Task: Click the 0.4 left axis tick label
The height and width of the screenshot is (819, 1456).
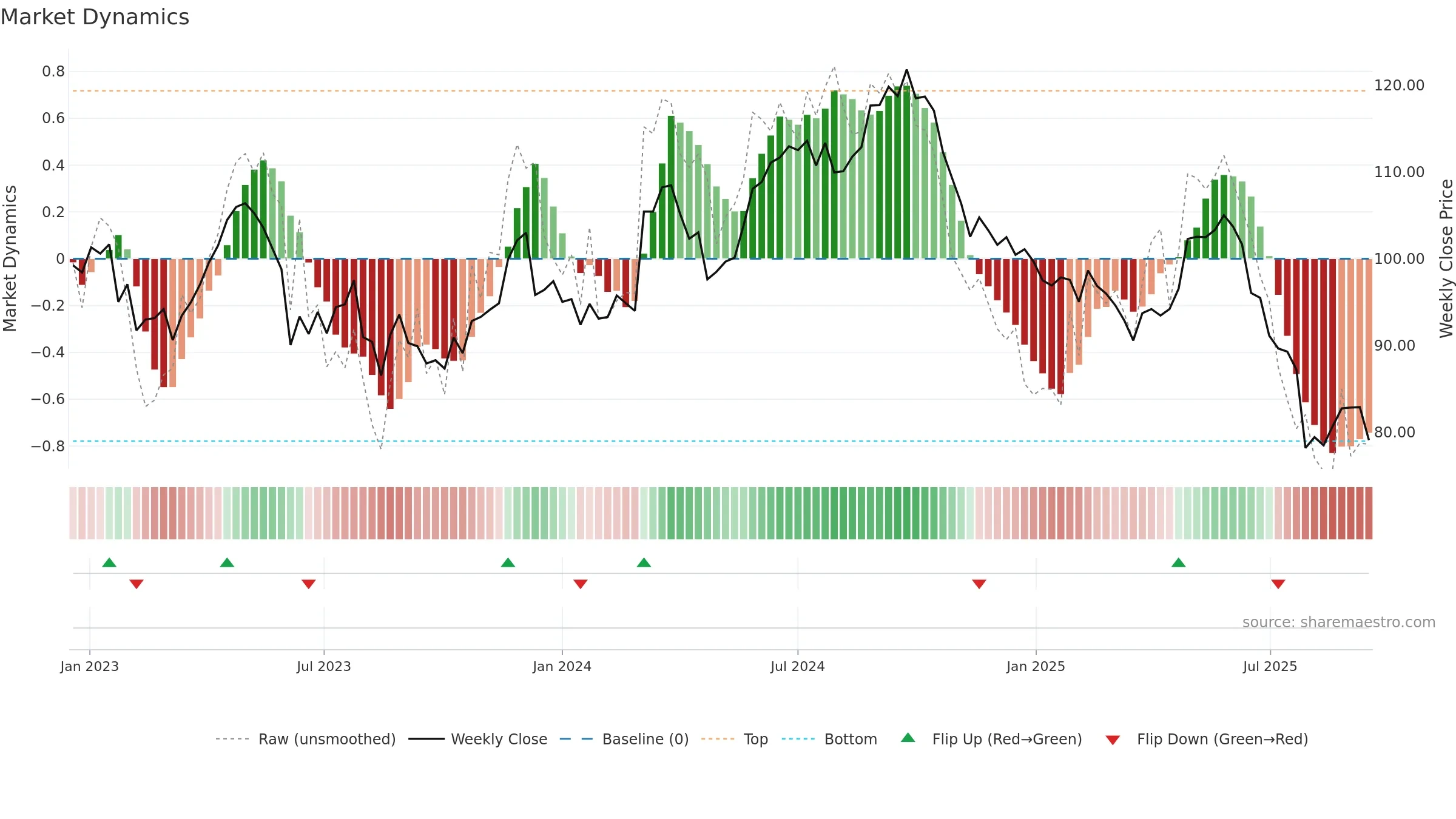Action: click(53, 165)
